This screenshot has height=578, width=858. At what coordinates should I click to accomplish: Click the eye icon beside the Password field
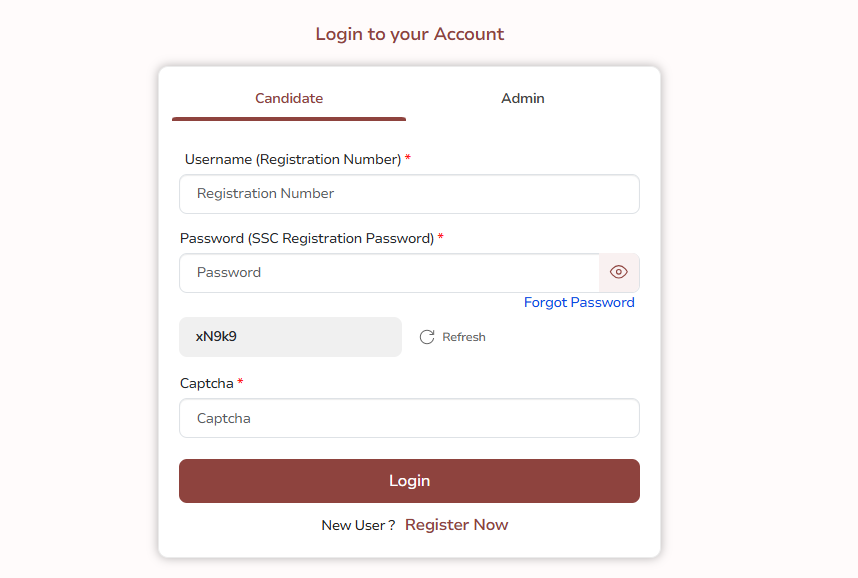[x=618, y=272]
